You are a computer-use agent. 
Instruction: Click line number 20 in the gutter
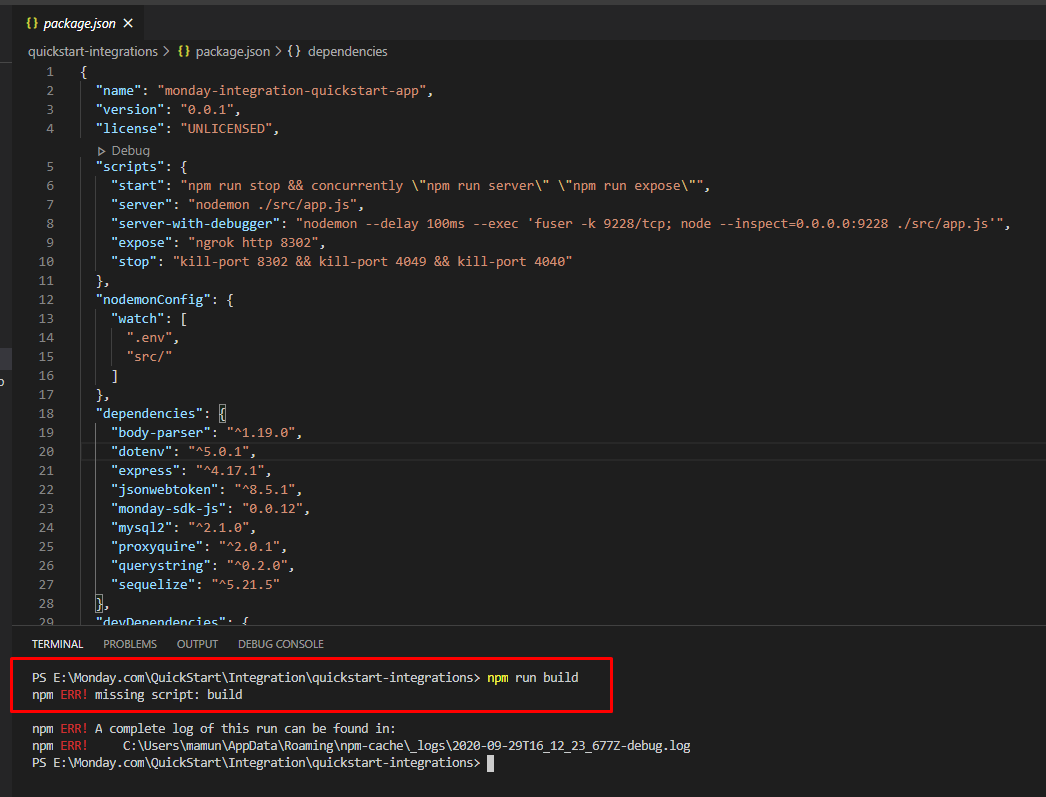tap(46, 452)
